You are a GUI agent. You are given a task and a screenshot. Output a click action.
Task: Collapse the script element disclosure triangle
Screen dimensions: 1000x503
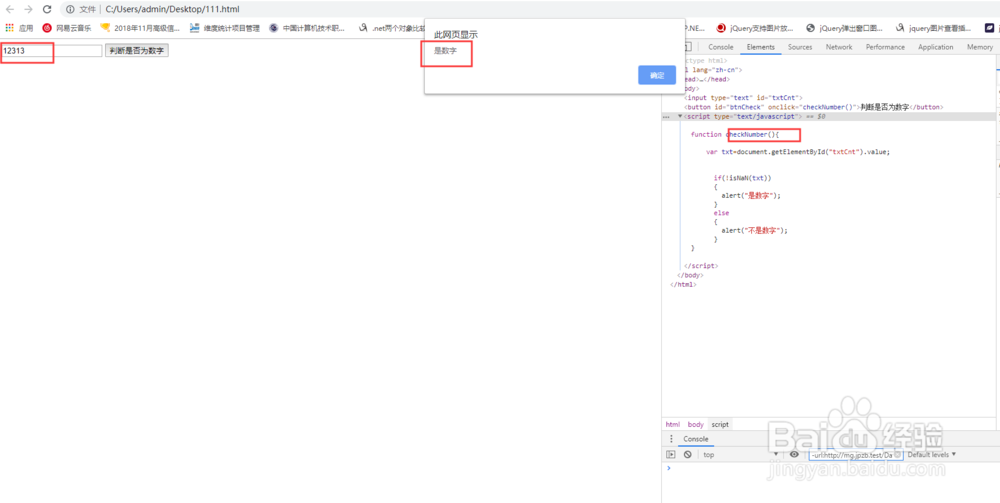pos(680,117)
